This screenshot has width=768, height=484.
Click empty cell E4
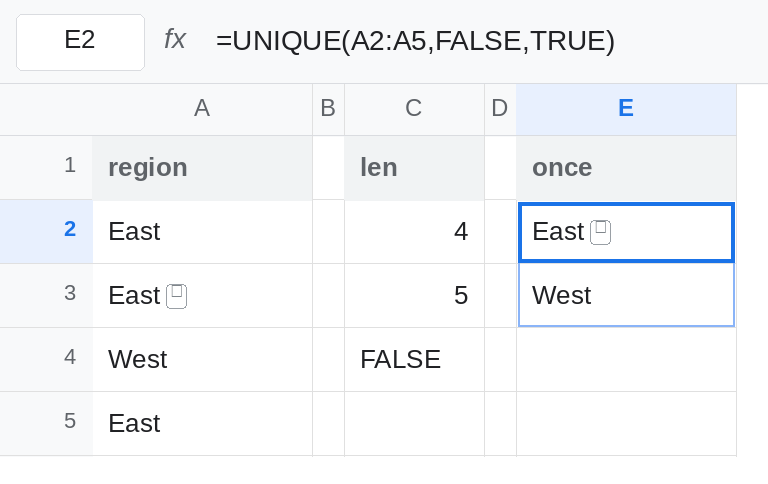626,360
